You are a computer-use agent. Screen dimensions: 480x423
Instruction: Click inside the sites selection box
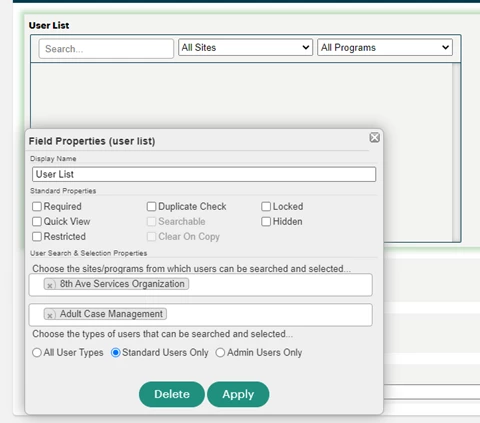[201, 285]
